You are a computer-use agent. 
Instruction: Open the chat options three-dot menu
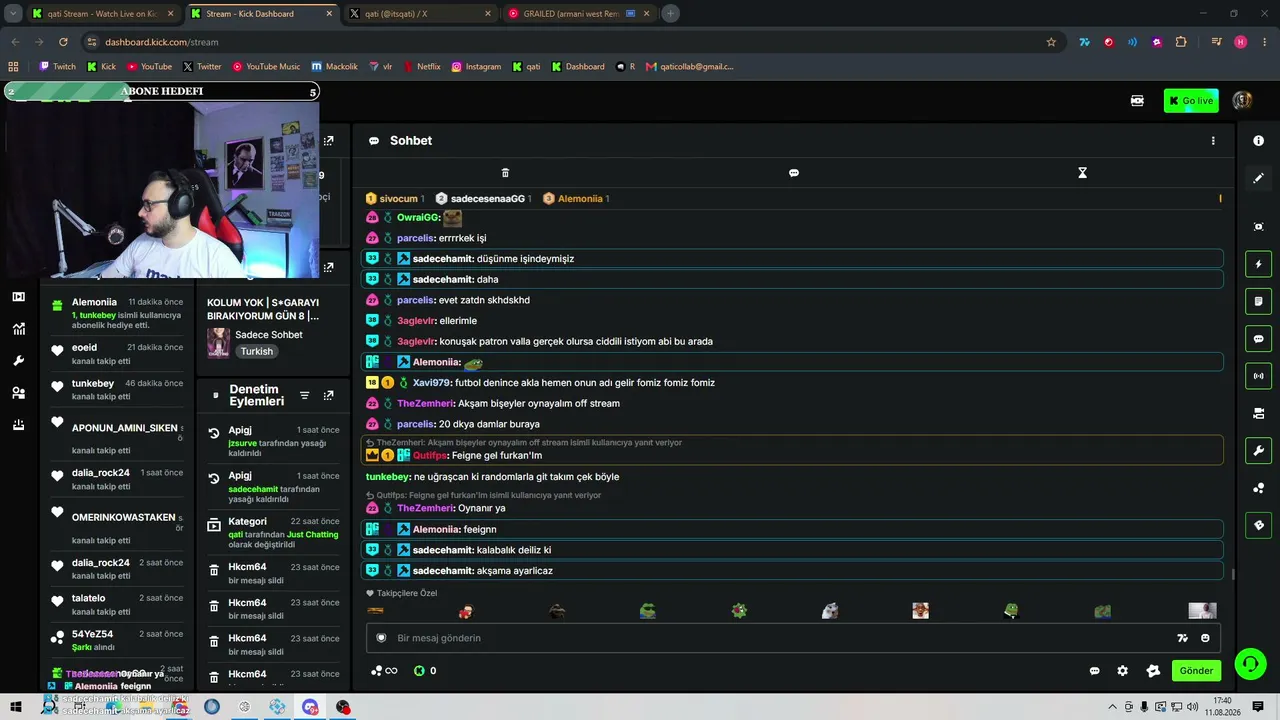[x=1213, y=141]
